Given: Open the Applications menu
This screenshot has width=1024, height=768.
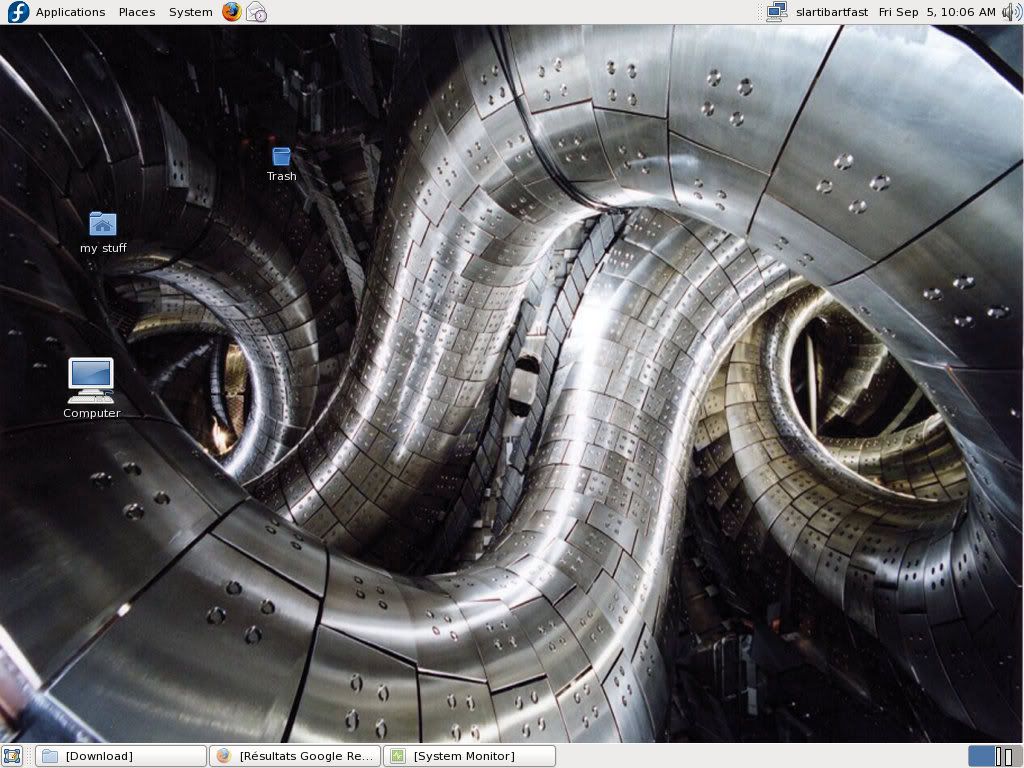Looking at the screenshot, I should tap(70, 12).
